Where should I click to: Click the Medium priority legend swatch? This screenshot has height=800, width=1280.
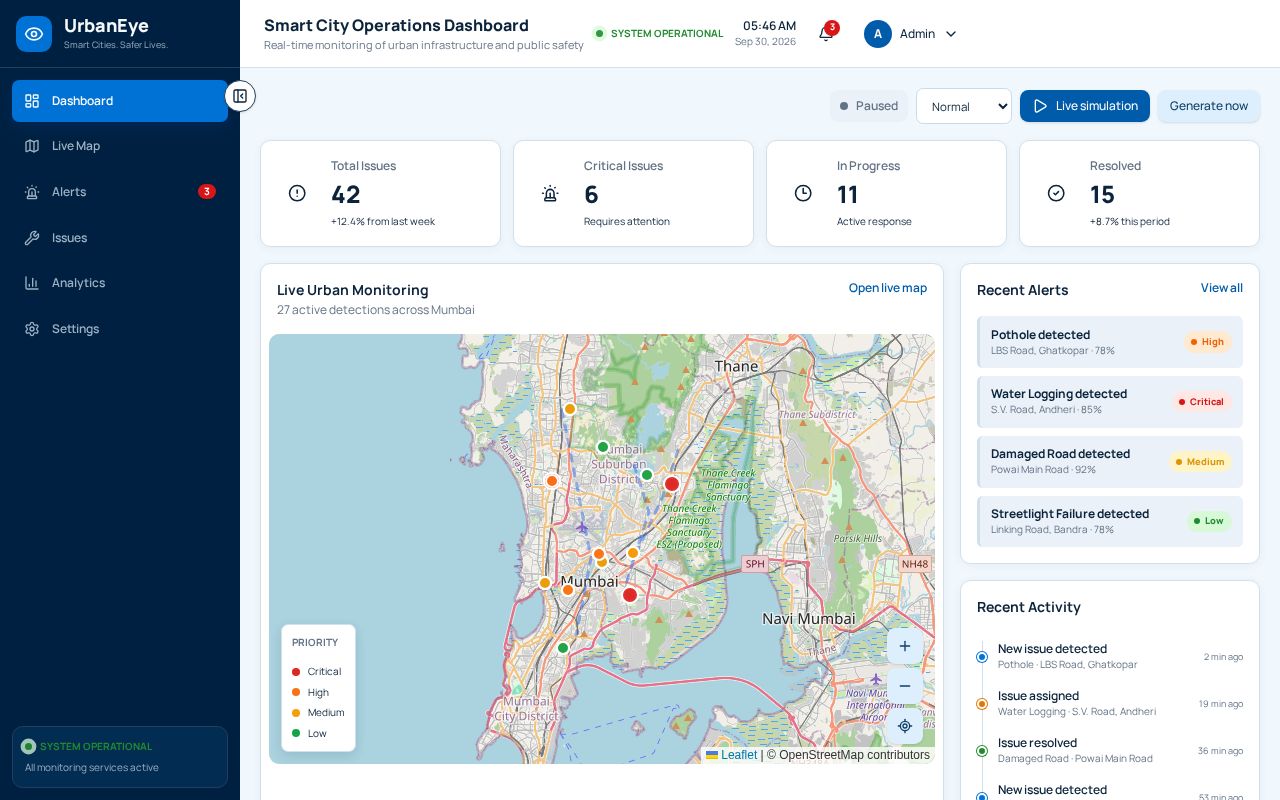click(x=296, y=713)
